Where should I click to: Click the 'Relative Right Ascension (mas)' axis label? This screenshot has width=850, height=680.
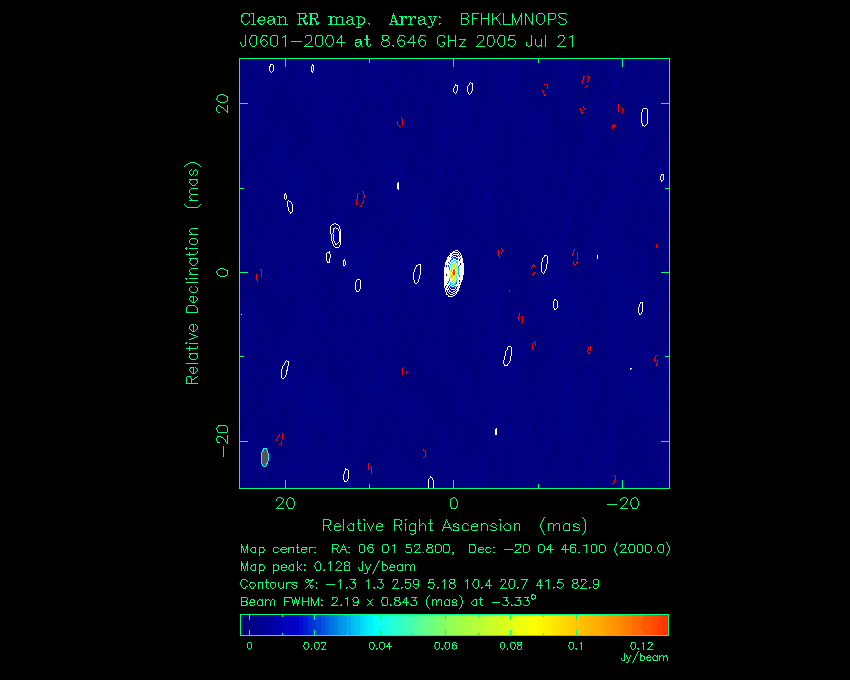[x=454, y=525]
